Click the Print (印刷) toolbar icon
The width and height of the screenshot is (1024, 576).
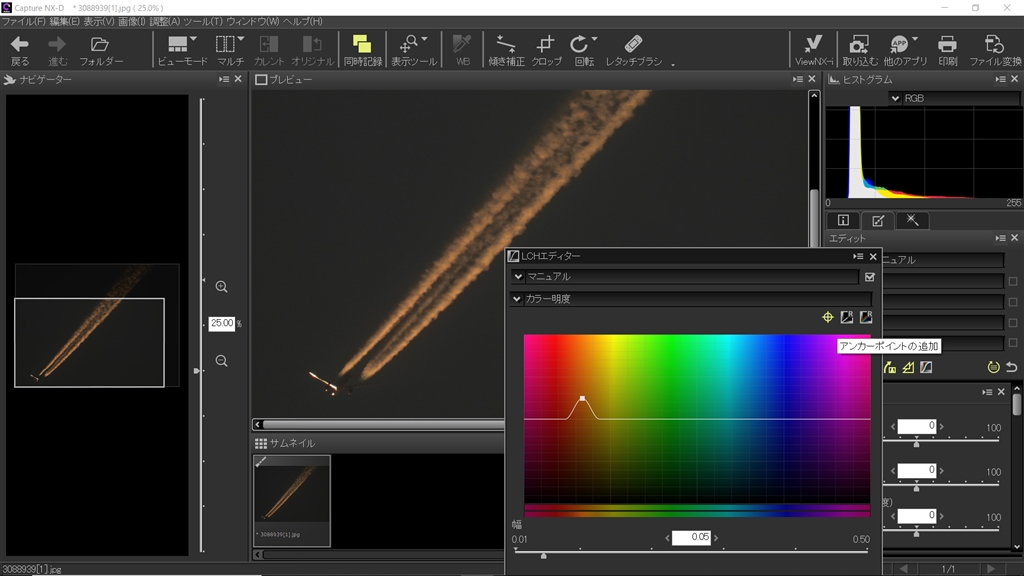pyautogui.click(x=947, y=49)
